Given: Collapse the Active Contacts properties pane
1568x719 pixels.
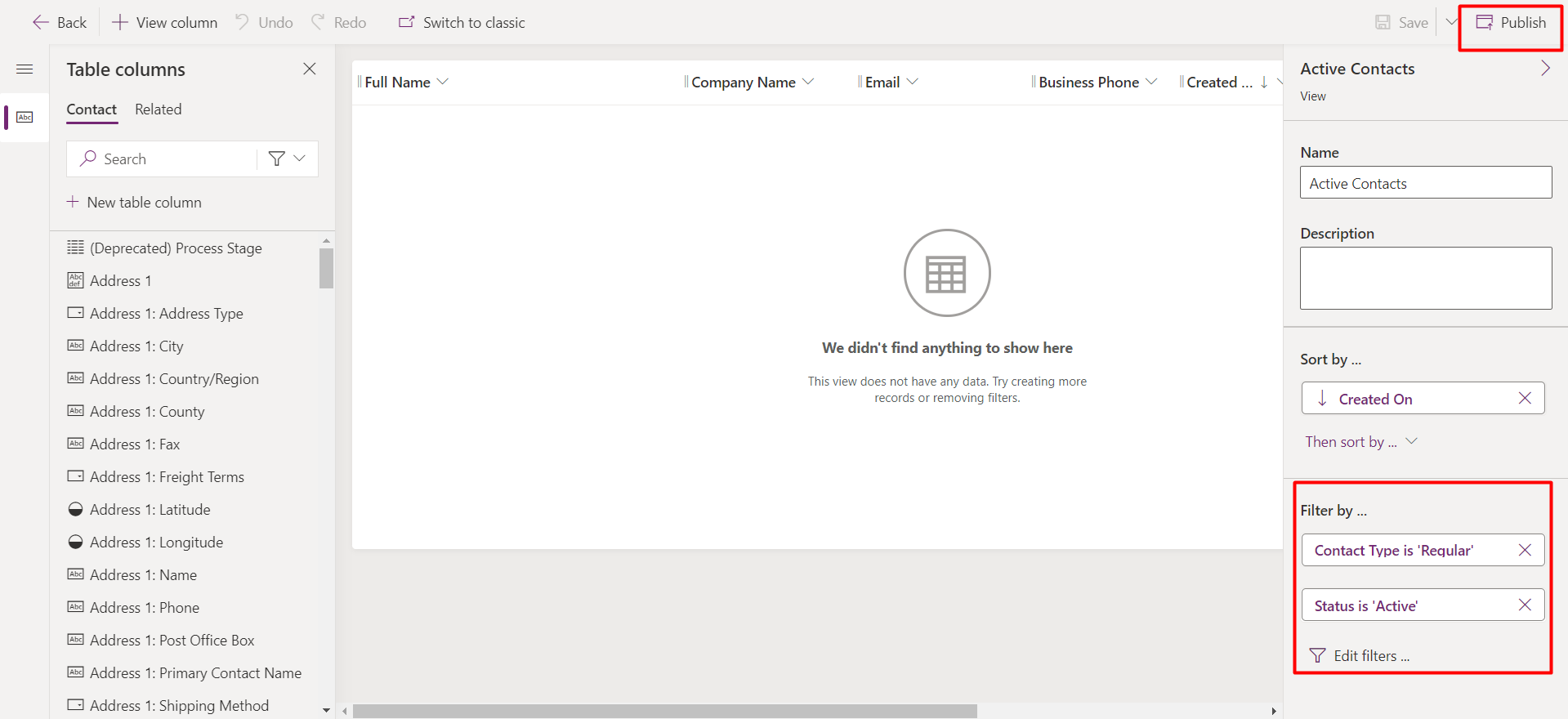Looking at the screenshot, I should tap(1544, 69).
